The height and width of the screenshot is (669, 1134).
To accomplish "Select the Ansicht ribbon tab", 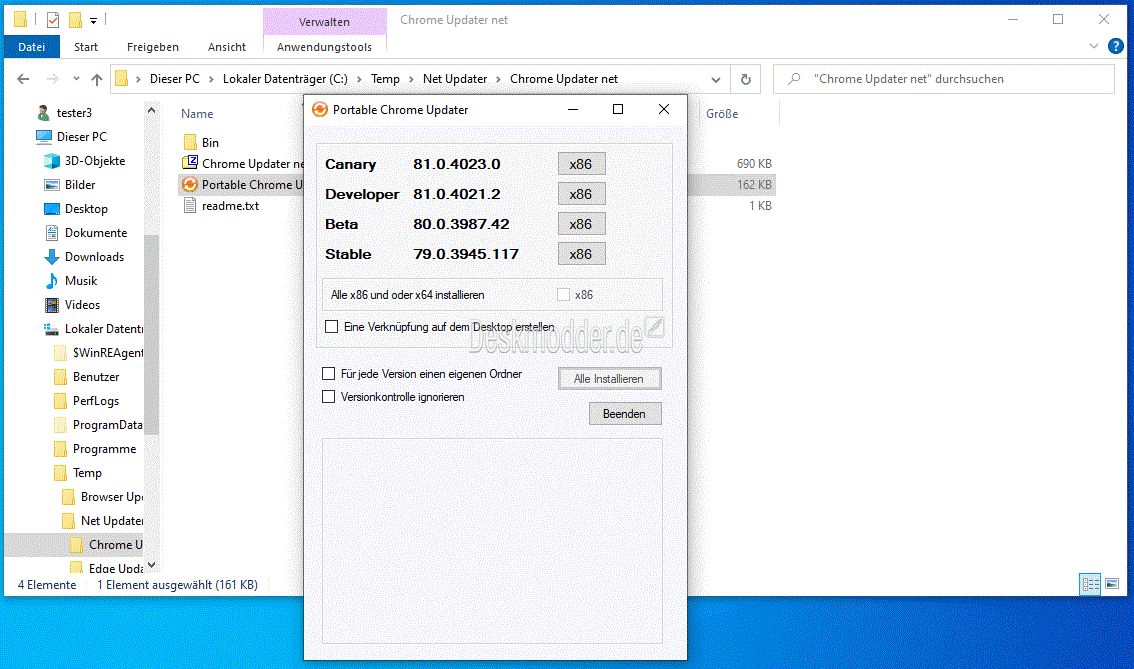I will (227, 47).
